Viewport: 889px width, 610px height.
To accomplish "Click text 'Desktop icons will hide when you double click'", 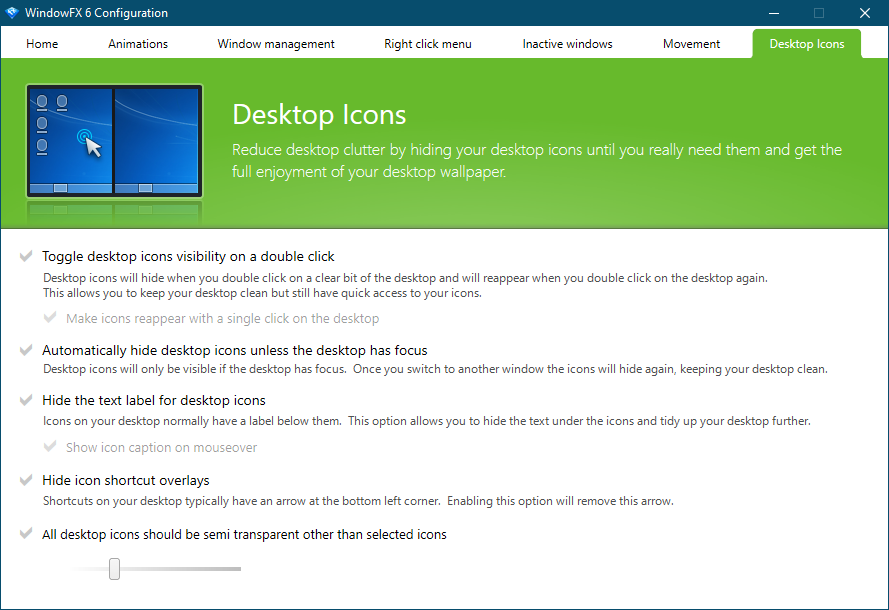I will pyautogui.click(x=405, y=285).
